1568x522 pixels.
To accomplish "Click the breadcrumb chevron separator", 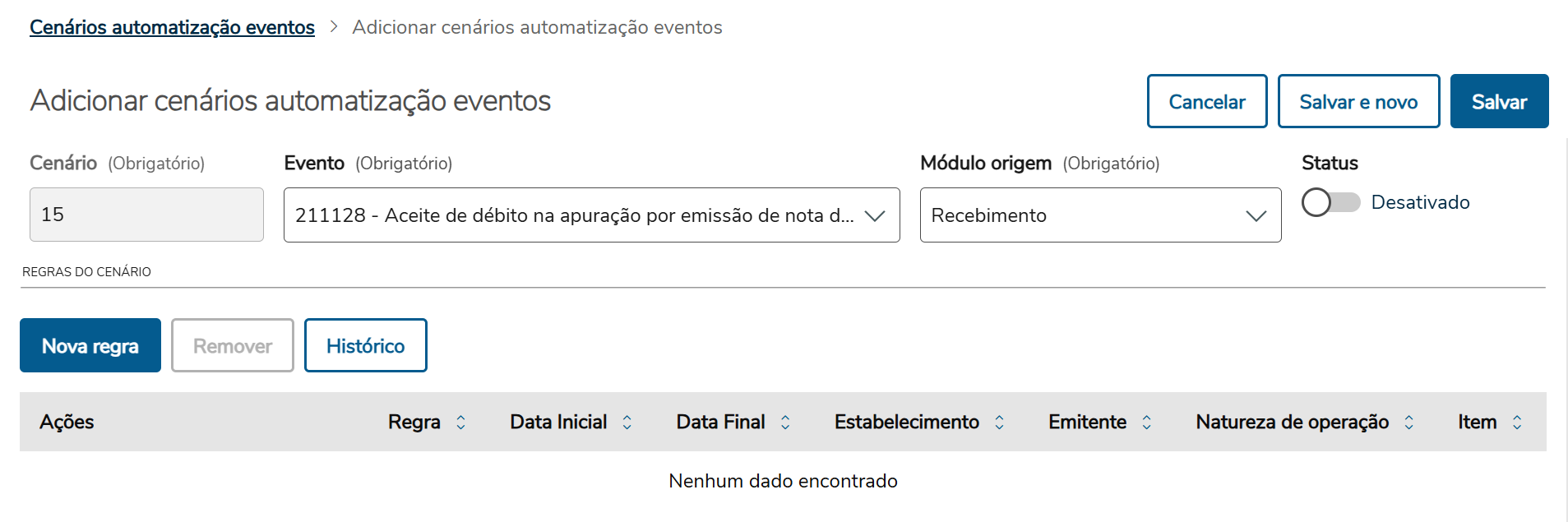I will (334, 27).
